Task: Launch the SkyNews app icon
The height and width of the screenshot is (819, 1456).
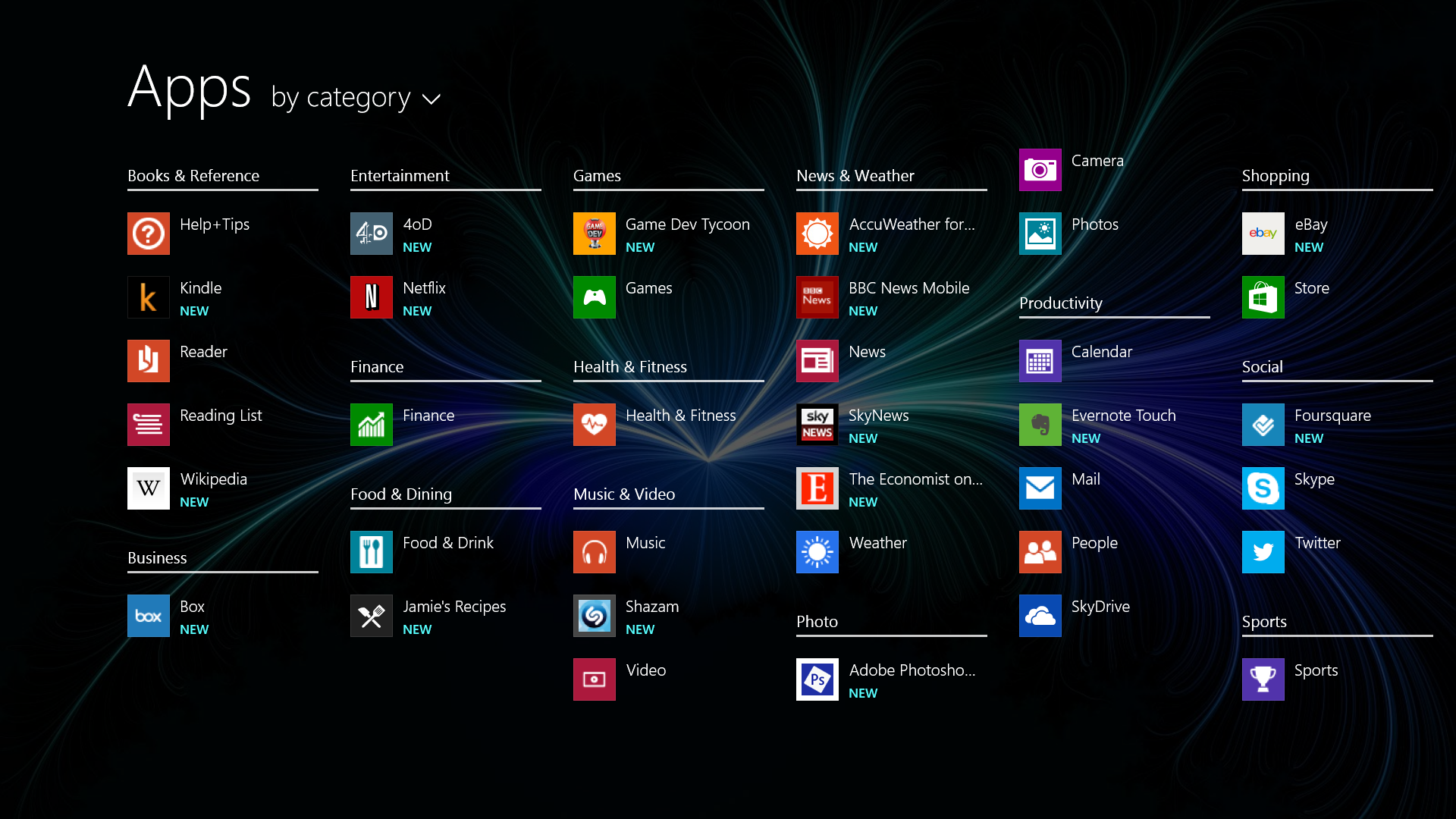Action: pos(817,425)
